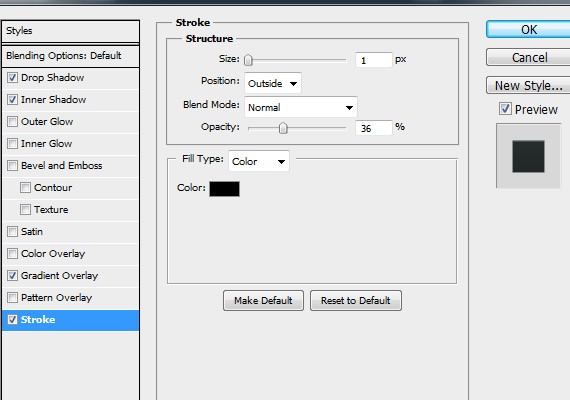Click the Opacity percentage input field
570x400 pixels.
[374, 128]
